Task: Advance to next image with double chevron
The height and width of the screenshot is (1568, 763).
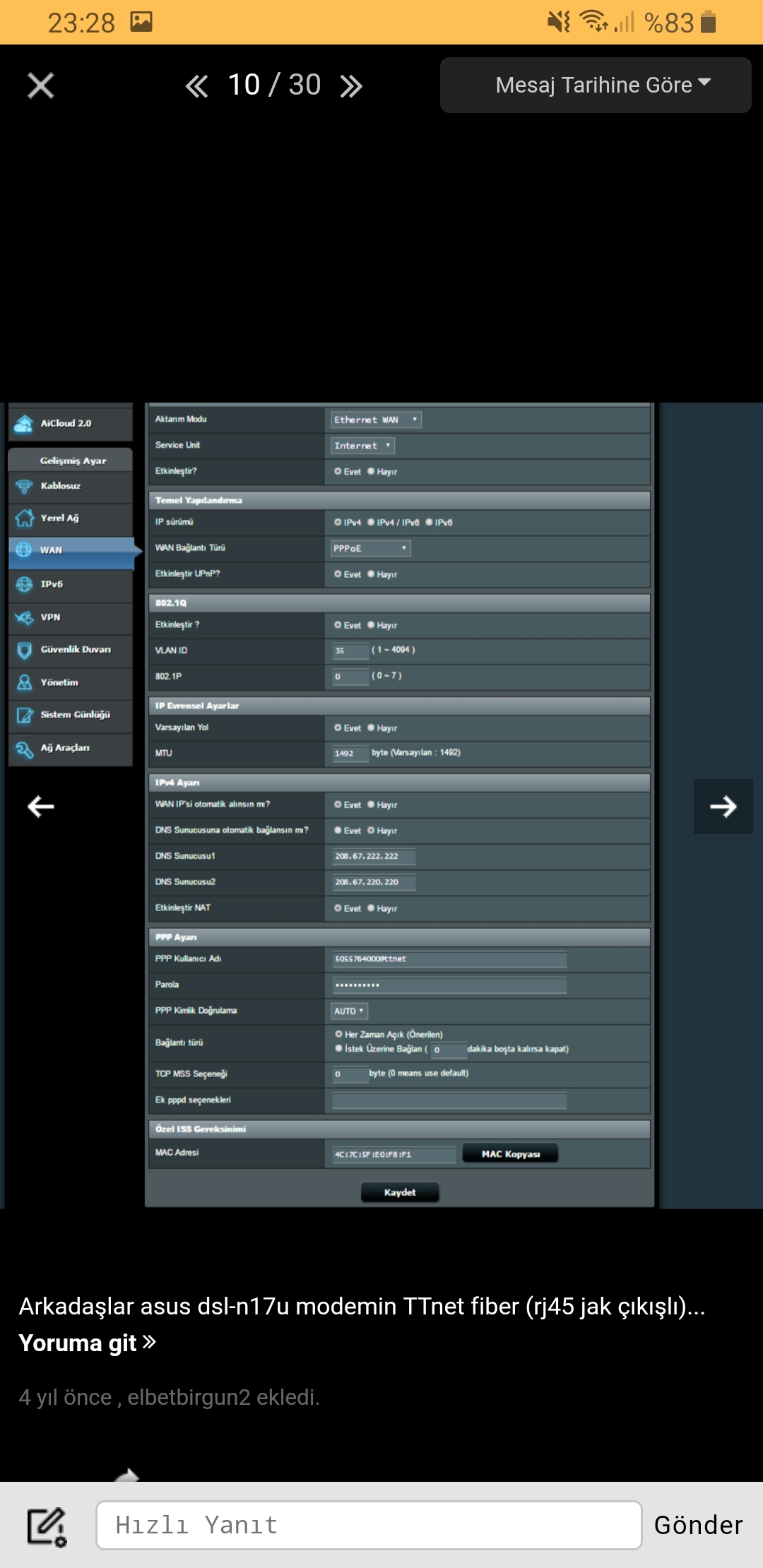Action: pos(351,86)
